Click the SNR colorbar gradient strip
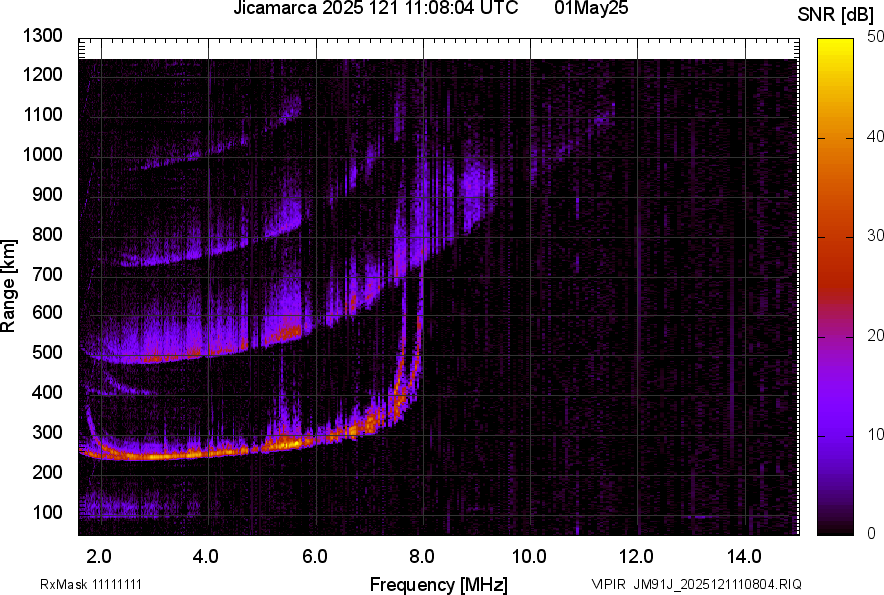884x595 pixels. click(836, 287)
